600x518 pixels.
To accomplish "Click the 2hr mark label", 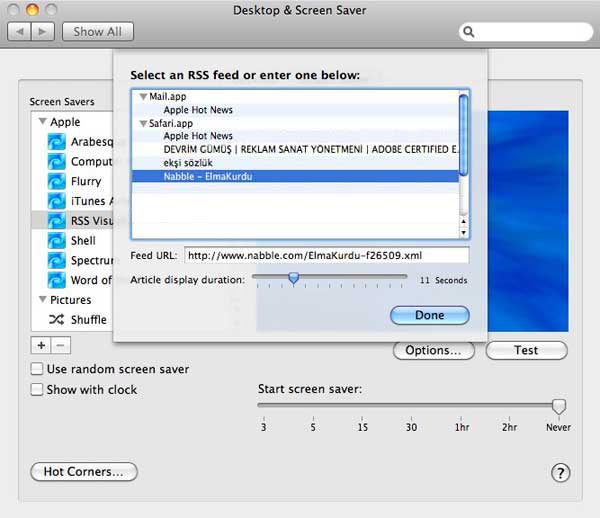I will click(x=509, y=427).
